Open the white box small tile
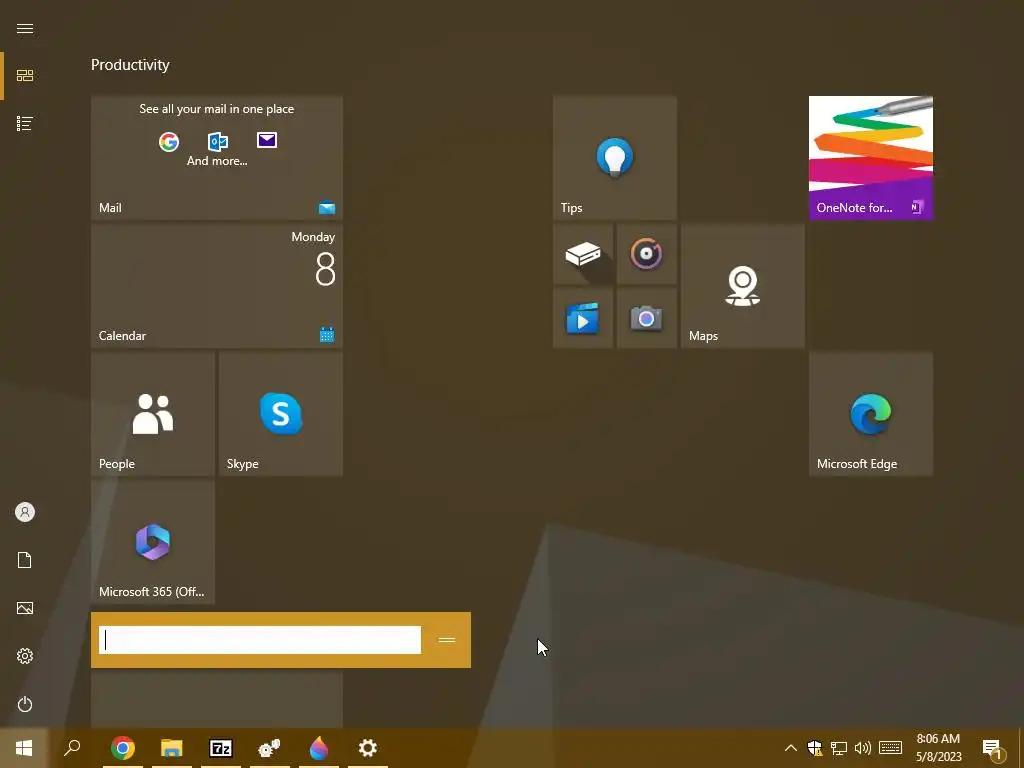This screenshot has height=768, width=1024. (x=583, y=254)
